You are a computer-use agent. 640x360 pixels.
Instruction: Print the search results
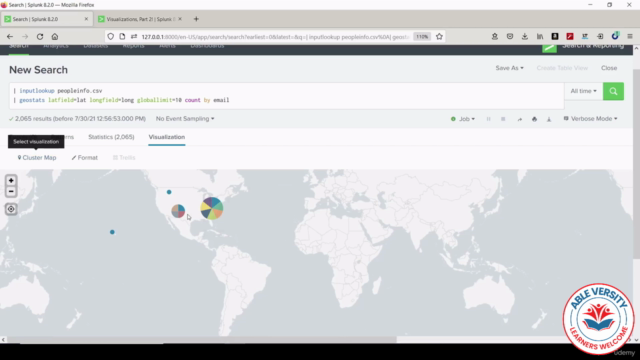(x=534, y=119)
